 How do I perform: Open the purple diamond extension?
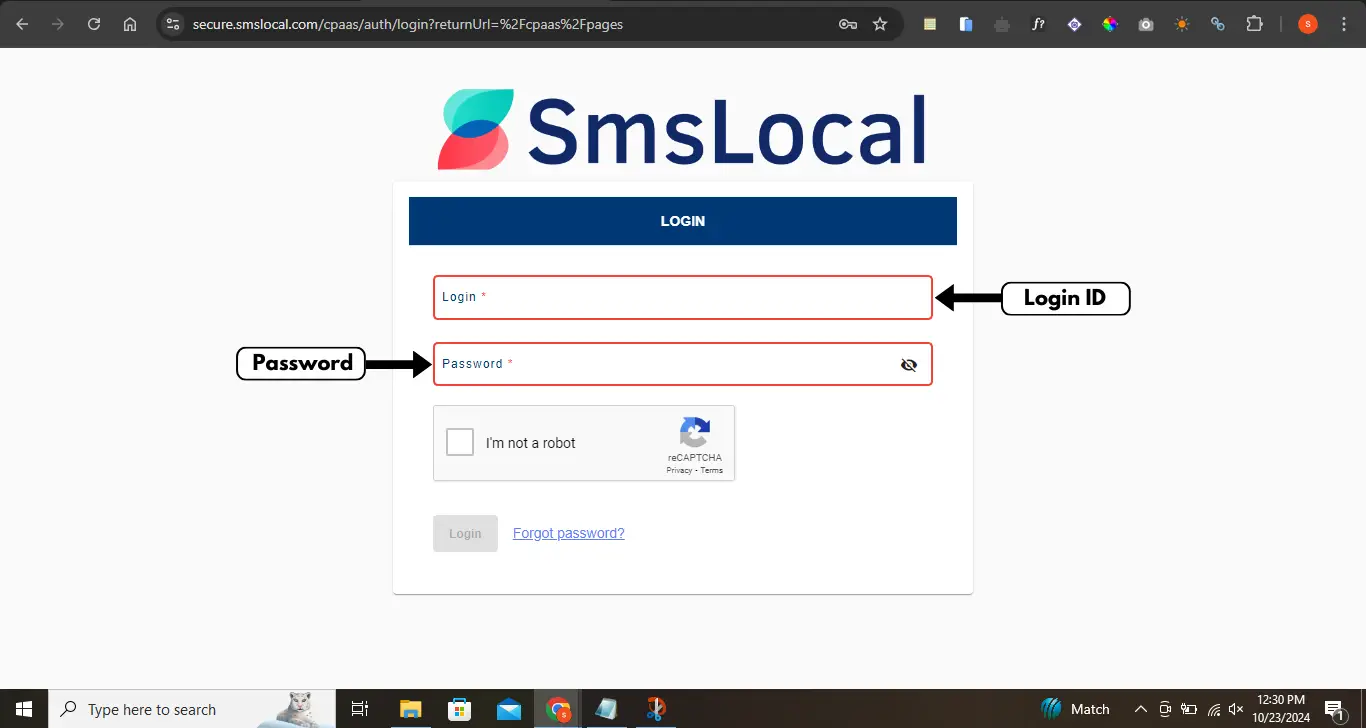click(x=1074, y=24)
